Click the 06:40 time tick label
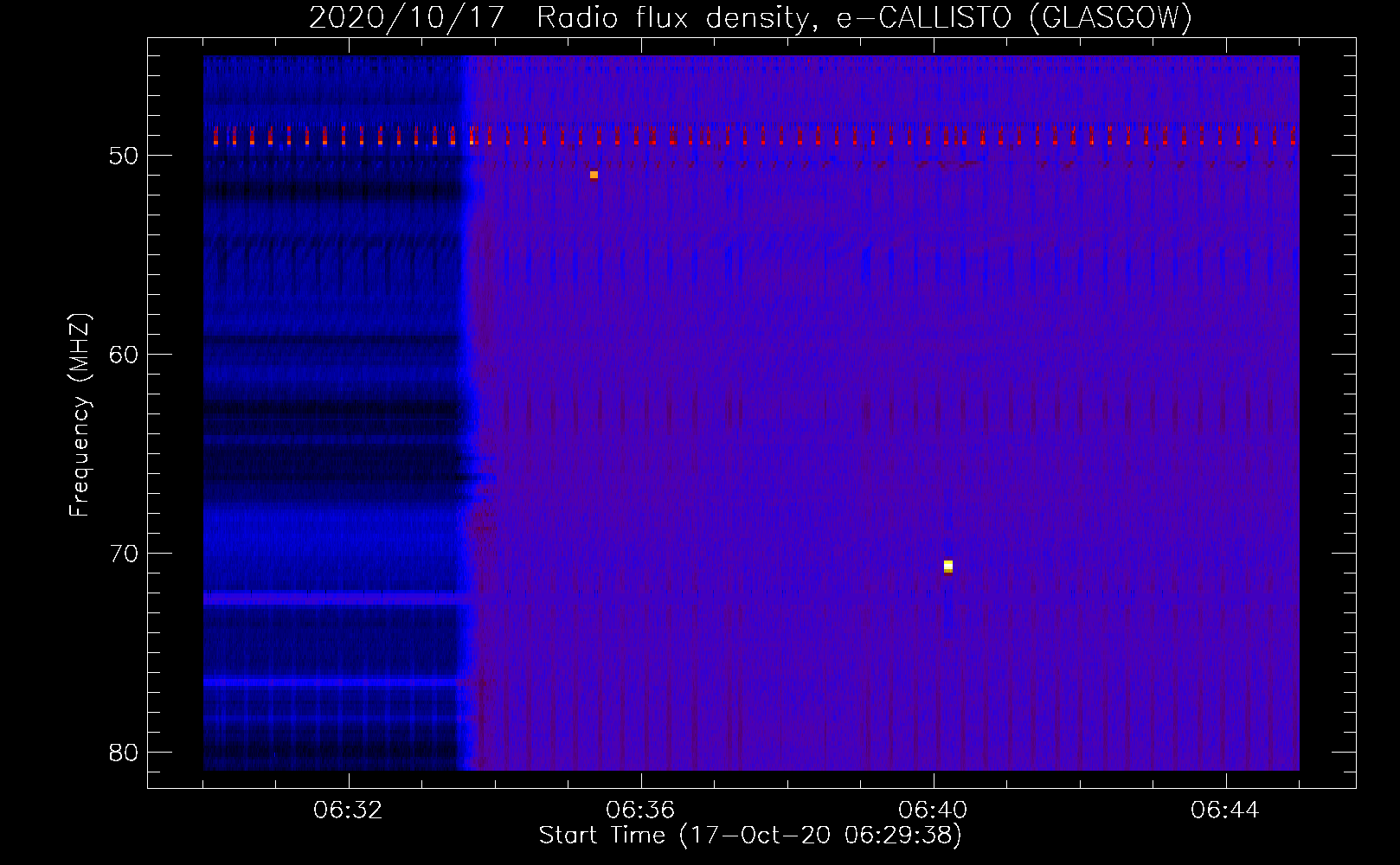This screenshot has width=1400, height=865. point(933,811)
